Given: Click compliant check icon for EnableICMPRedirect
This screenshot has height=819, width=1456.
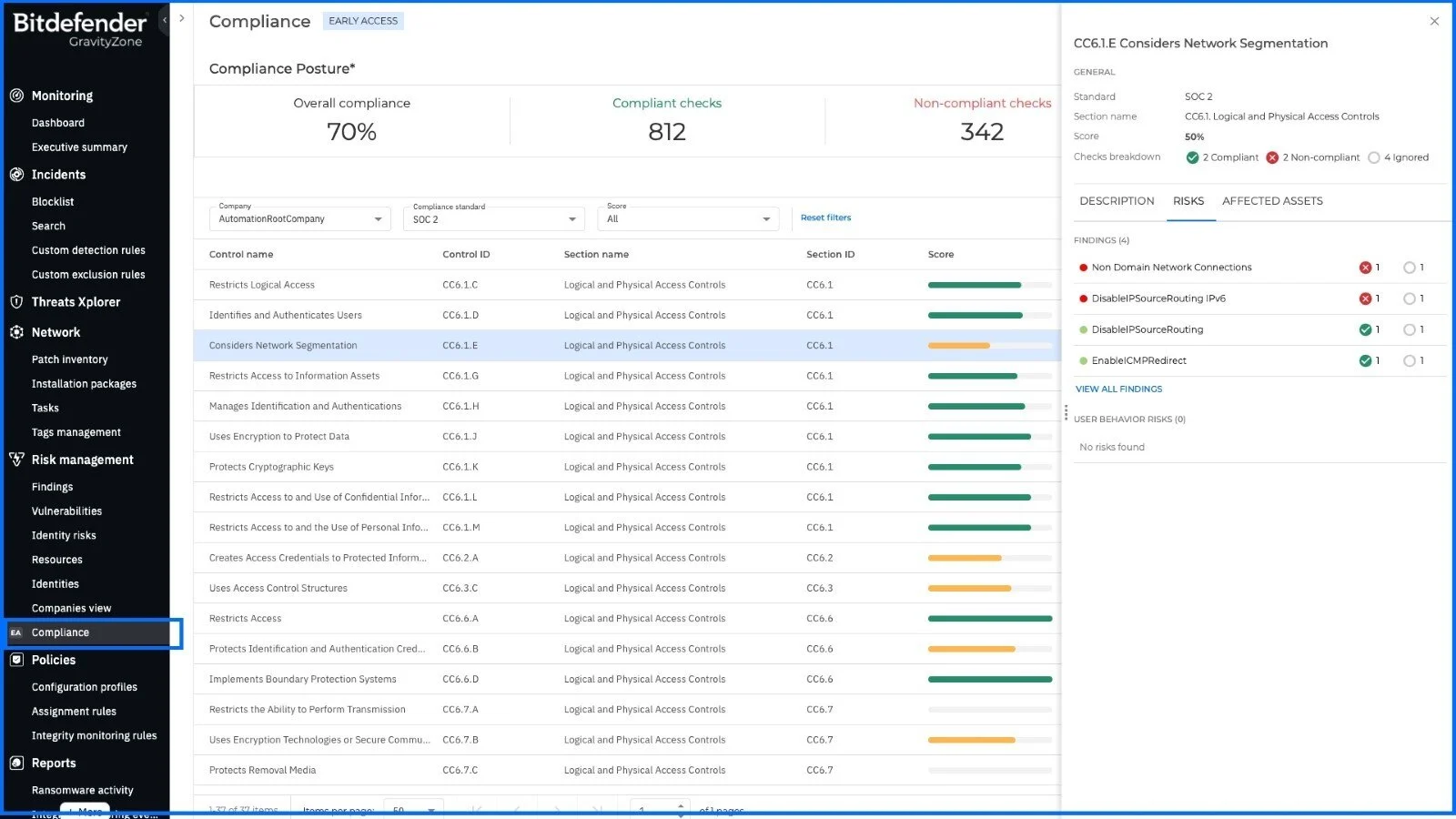Looking at the screenshot, I should (x=1365, y=360).
